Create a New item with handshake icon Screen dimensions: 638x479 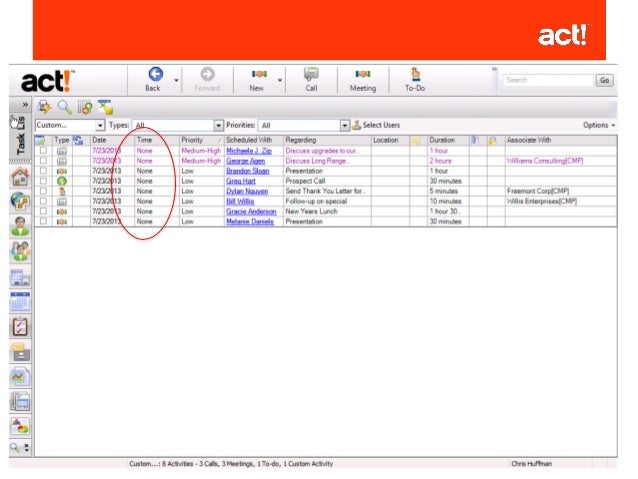coord(259,74)
